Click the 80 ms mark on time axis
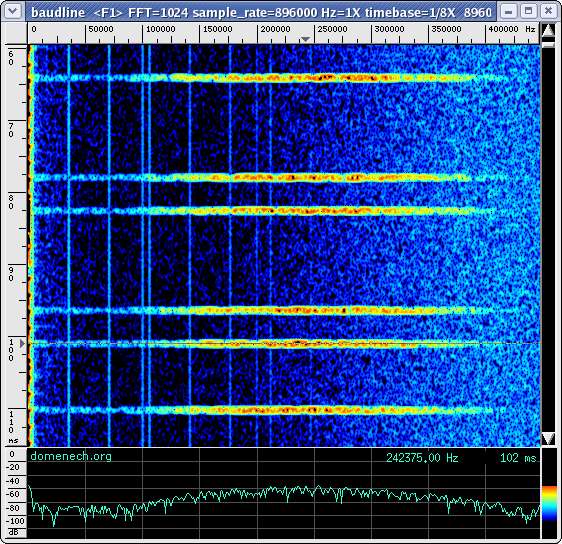562x544 pixels. pyautogui.click(x=11, y=202)
